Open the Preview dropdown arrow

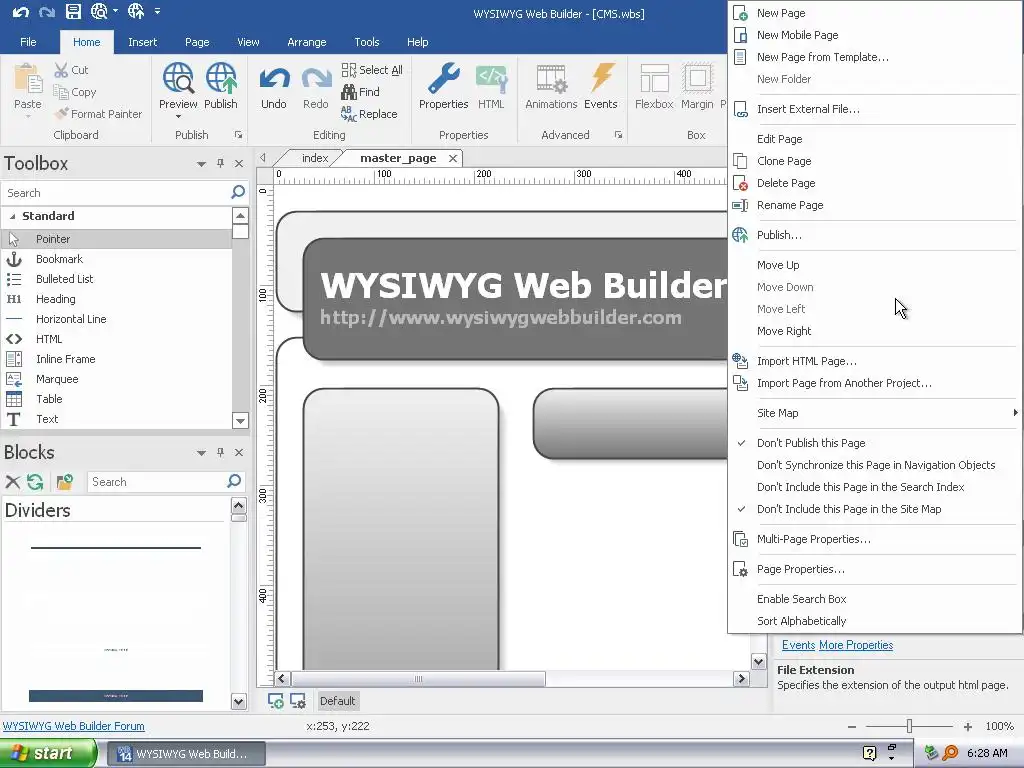point(178,118)
